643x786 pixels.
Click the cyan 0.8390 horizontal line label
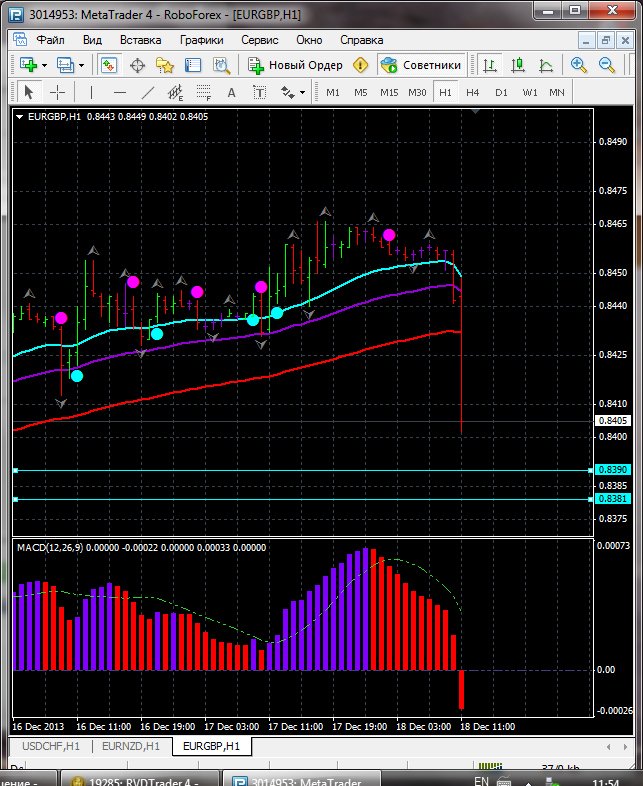[611, 469]
